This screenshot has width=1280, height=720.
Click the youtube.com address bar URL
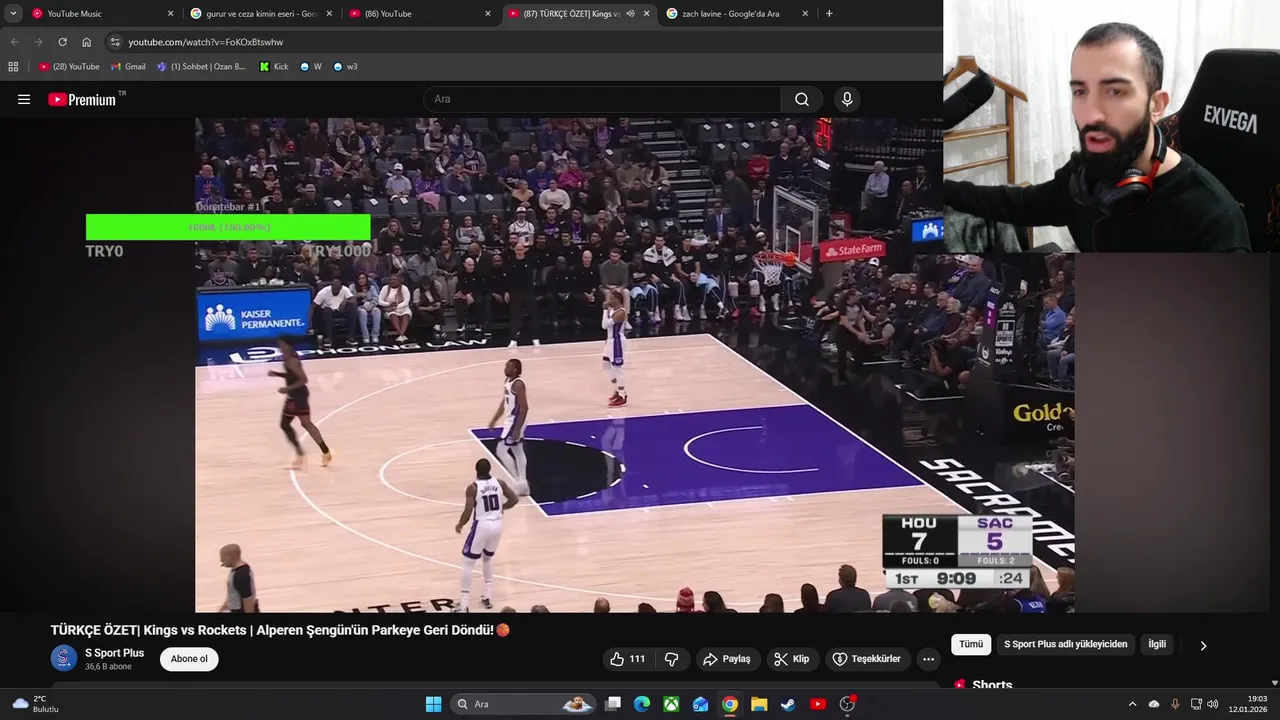[x=205, y=42]
